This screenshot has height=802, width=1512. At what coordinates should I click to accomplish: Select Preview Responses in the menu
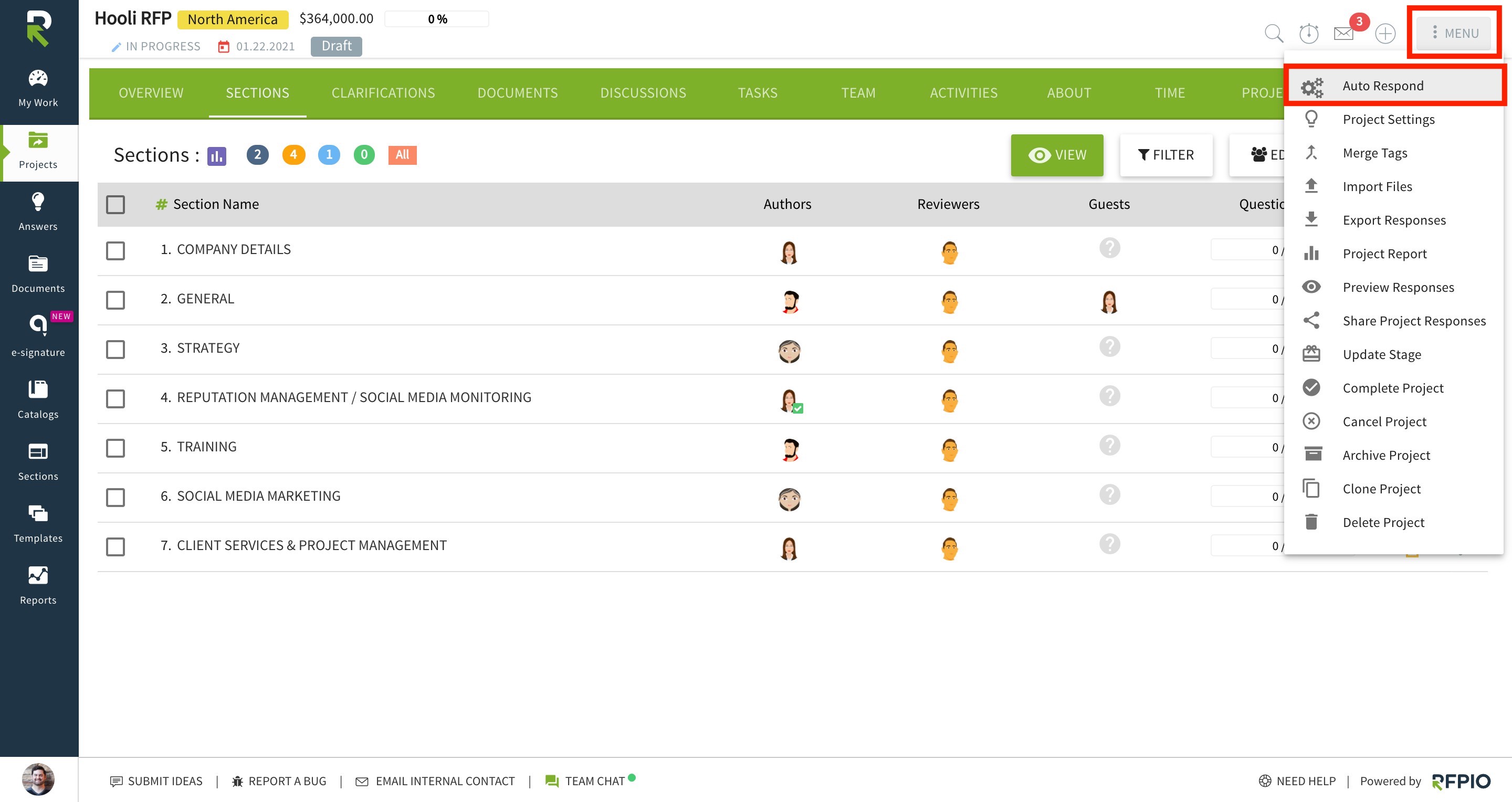point(1393,287)
